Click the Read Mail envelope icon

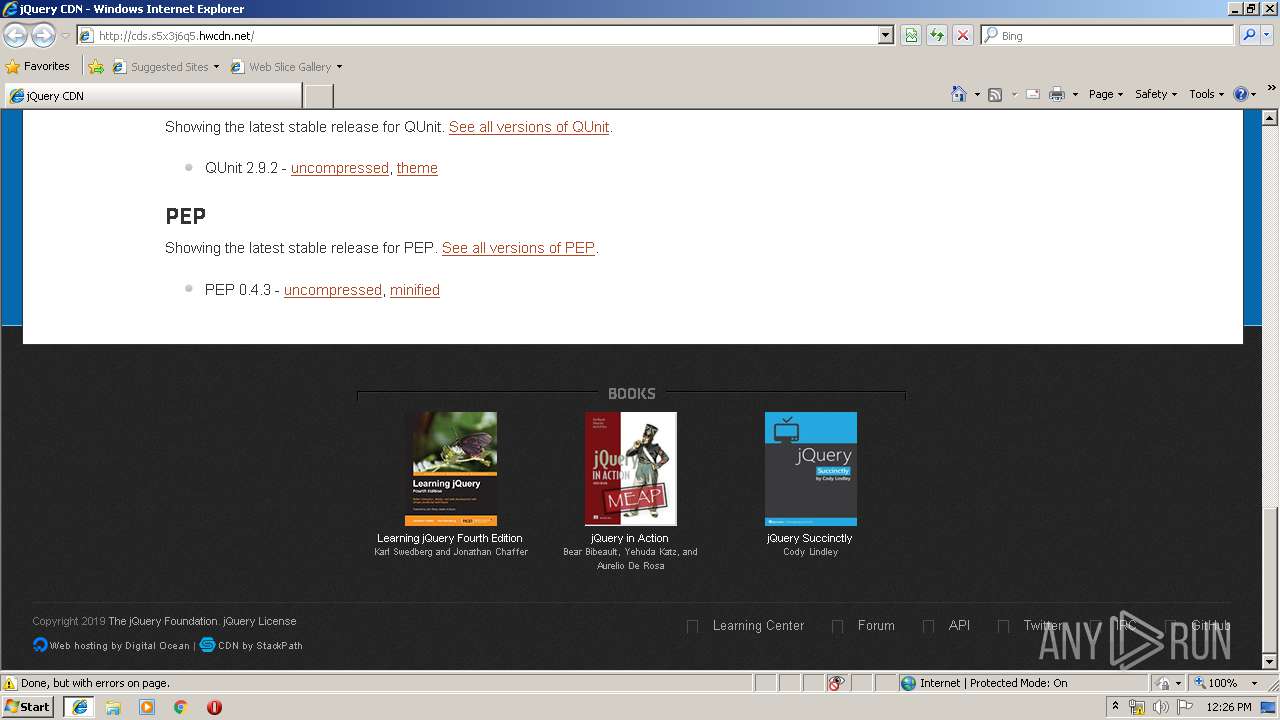coord(1033,94)
